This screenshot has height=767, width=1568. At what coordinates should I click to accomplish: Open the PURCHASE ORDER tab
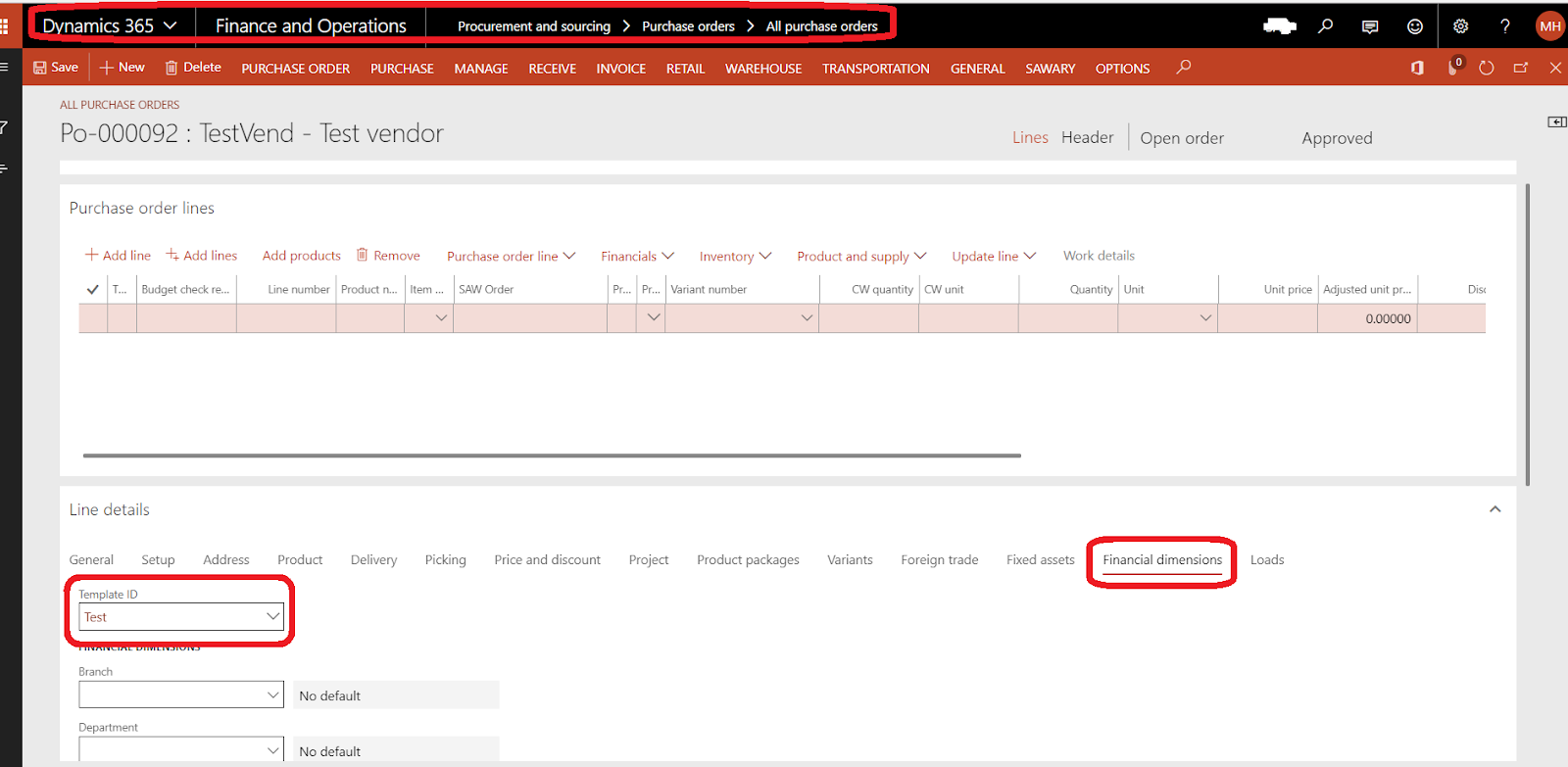pos(295,69)
